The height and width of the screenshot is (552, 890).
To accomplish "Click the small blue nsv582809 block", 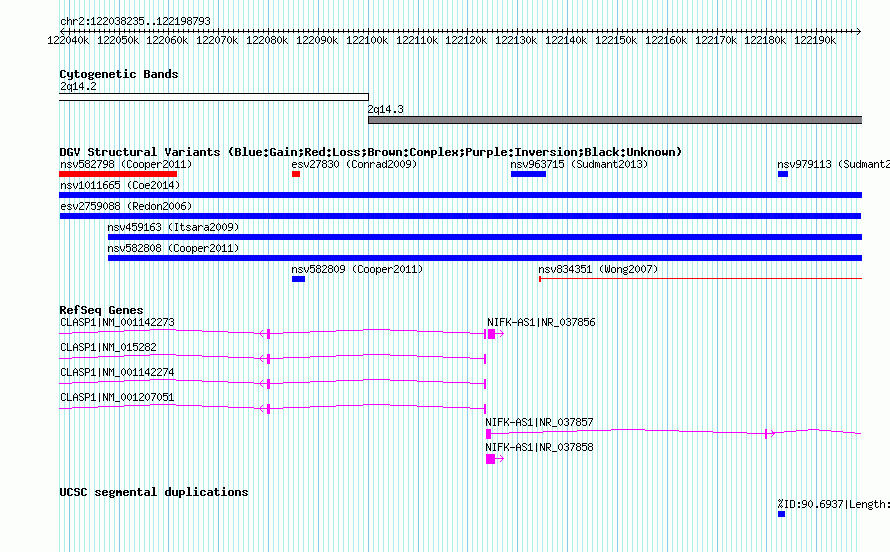I will (299, 279).
